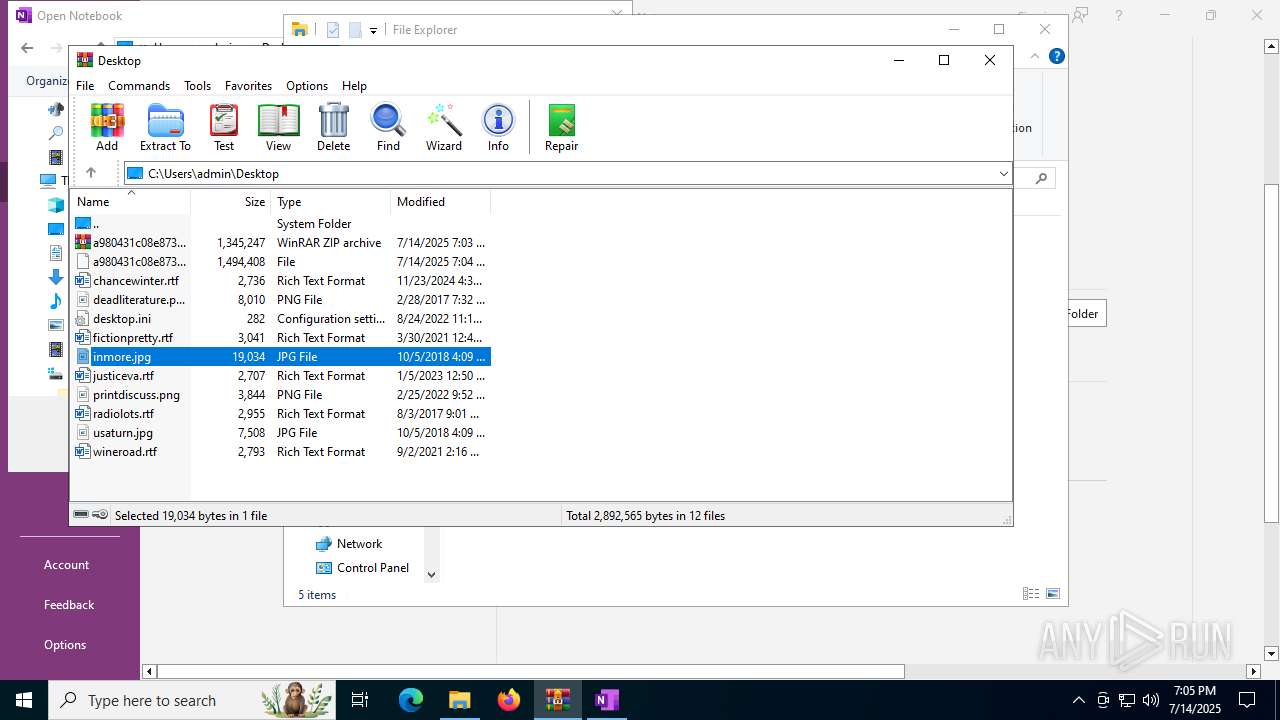The height and width of the screenshot is (720, 1280).
Task: Open Task View on the taskbar
Action: pyautogui.click(x=360, y=700)
